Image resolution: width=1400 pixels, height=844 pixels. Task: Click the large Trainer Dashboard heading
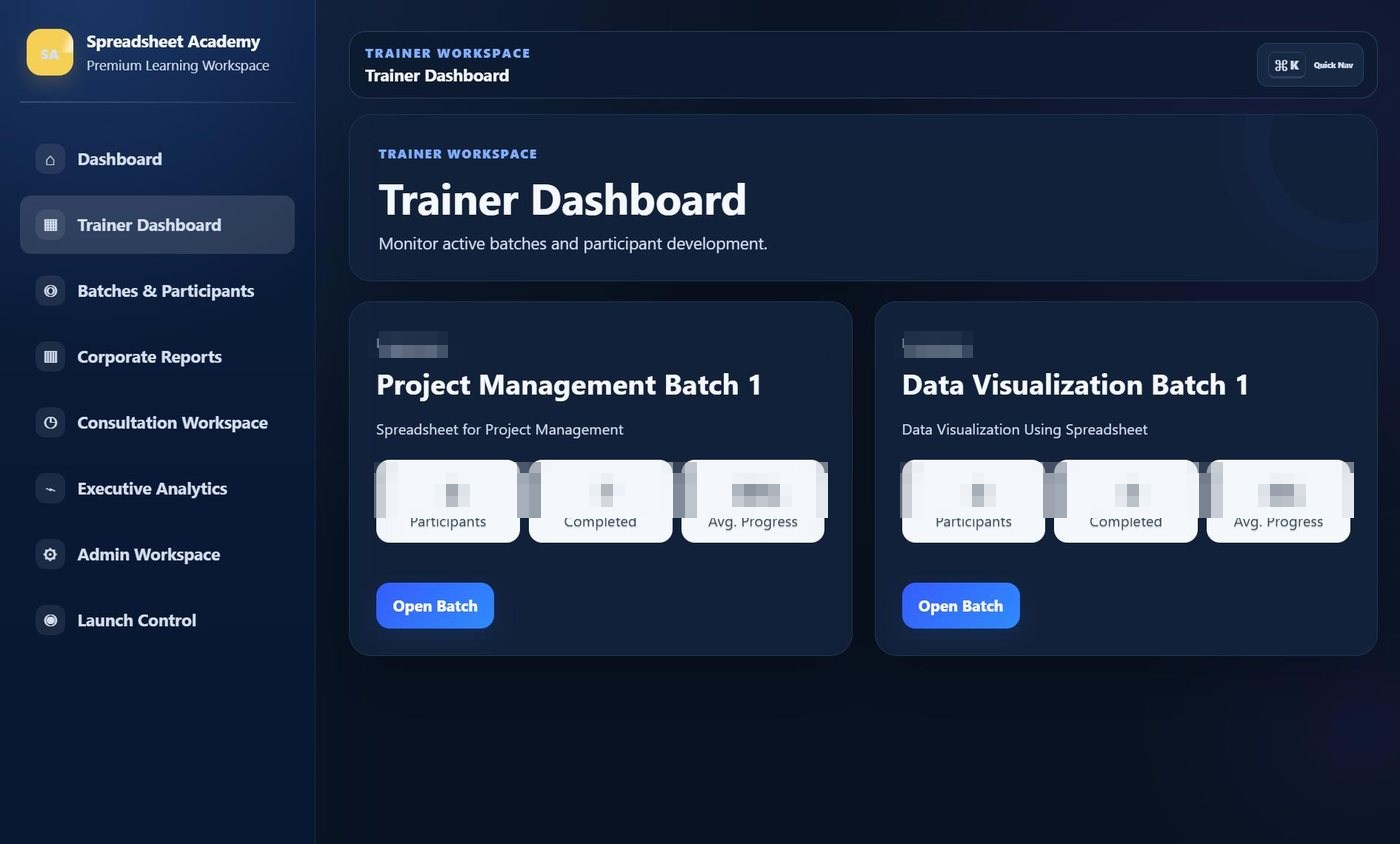pos(562,200)
